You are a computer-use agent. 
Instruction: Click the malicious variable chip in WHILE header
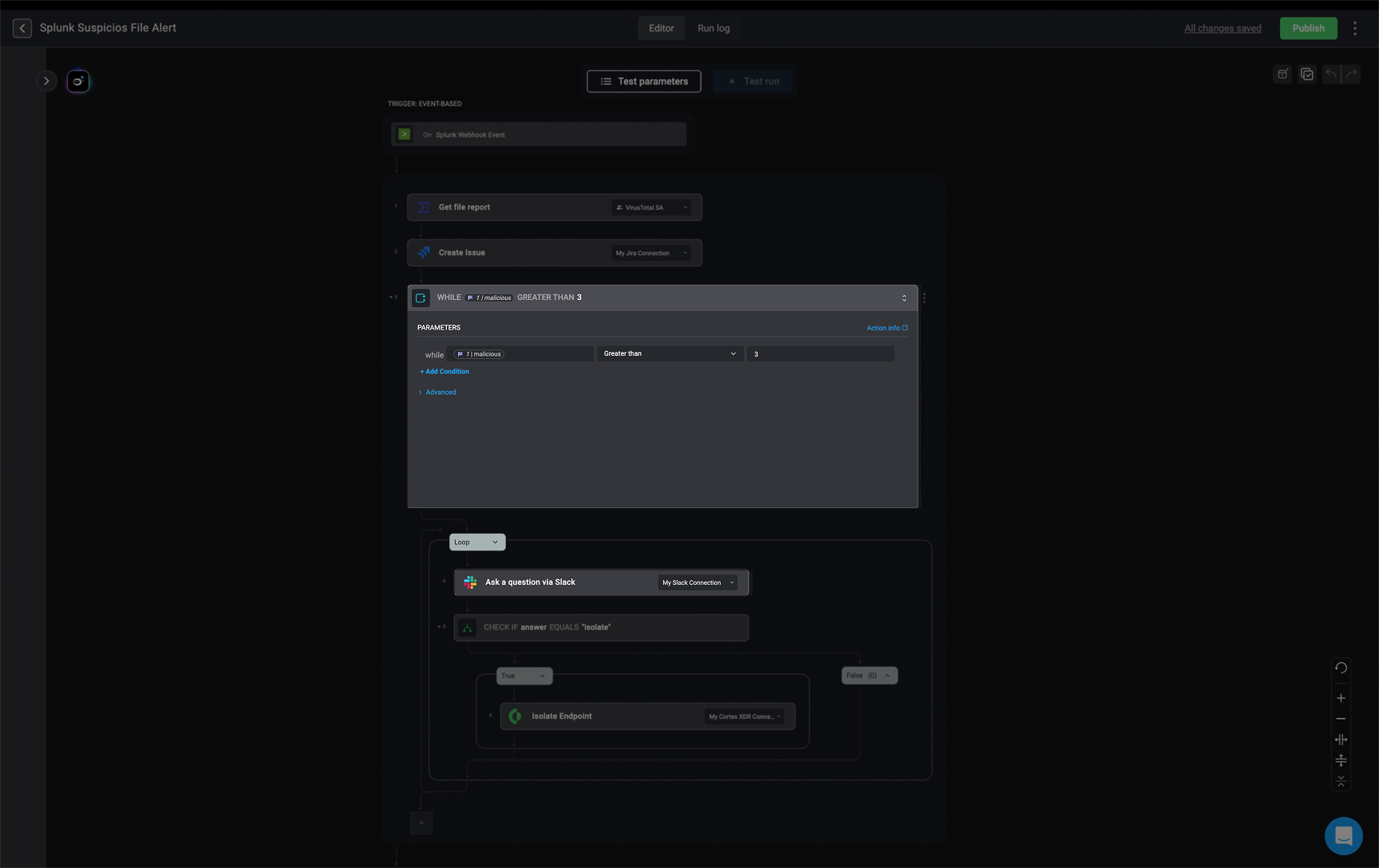(489, 298)
